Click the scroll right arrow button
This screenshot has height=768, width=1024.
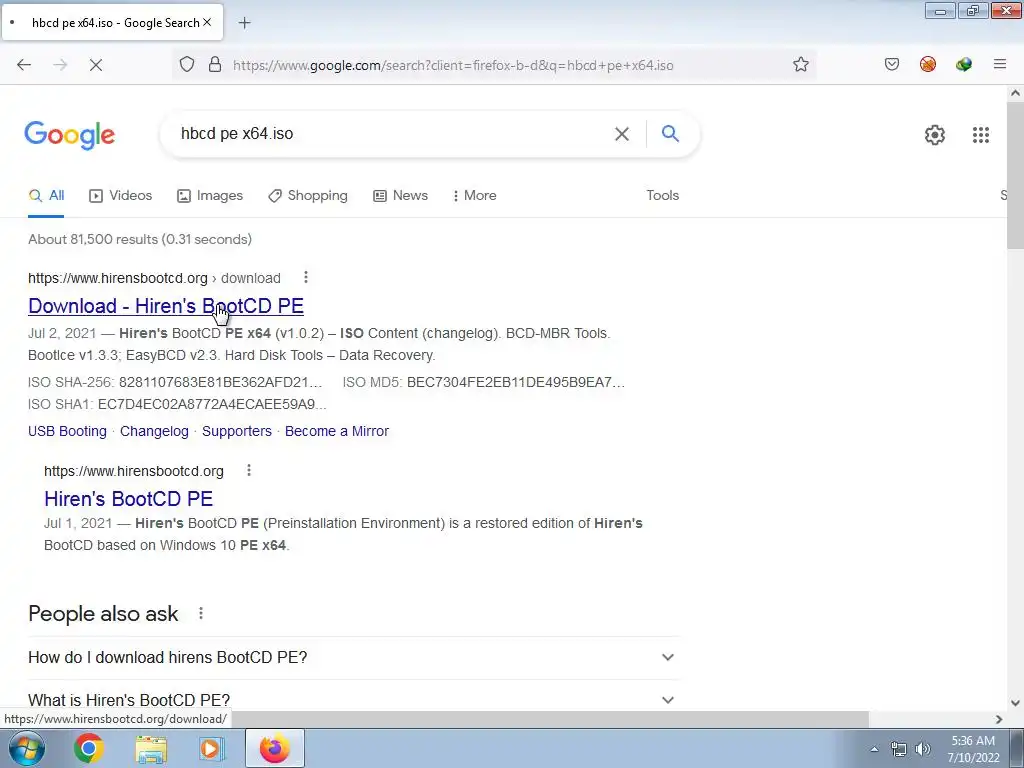pos(999,719)
